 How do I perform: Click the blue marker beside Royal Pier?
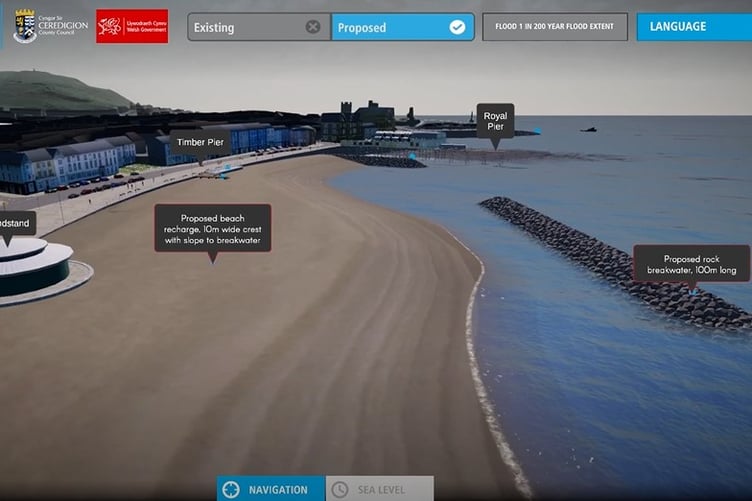pyautogui.click(x=536, y=130)
